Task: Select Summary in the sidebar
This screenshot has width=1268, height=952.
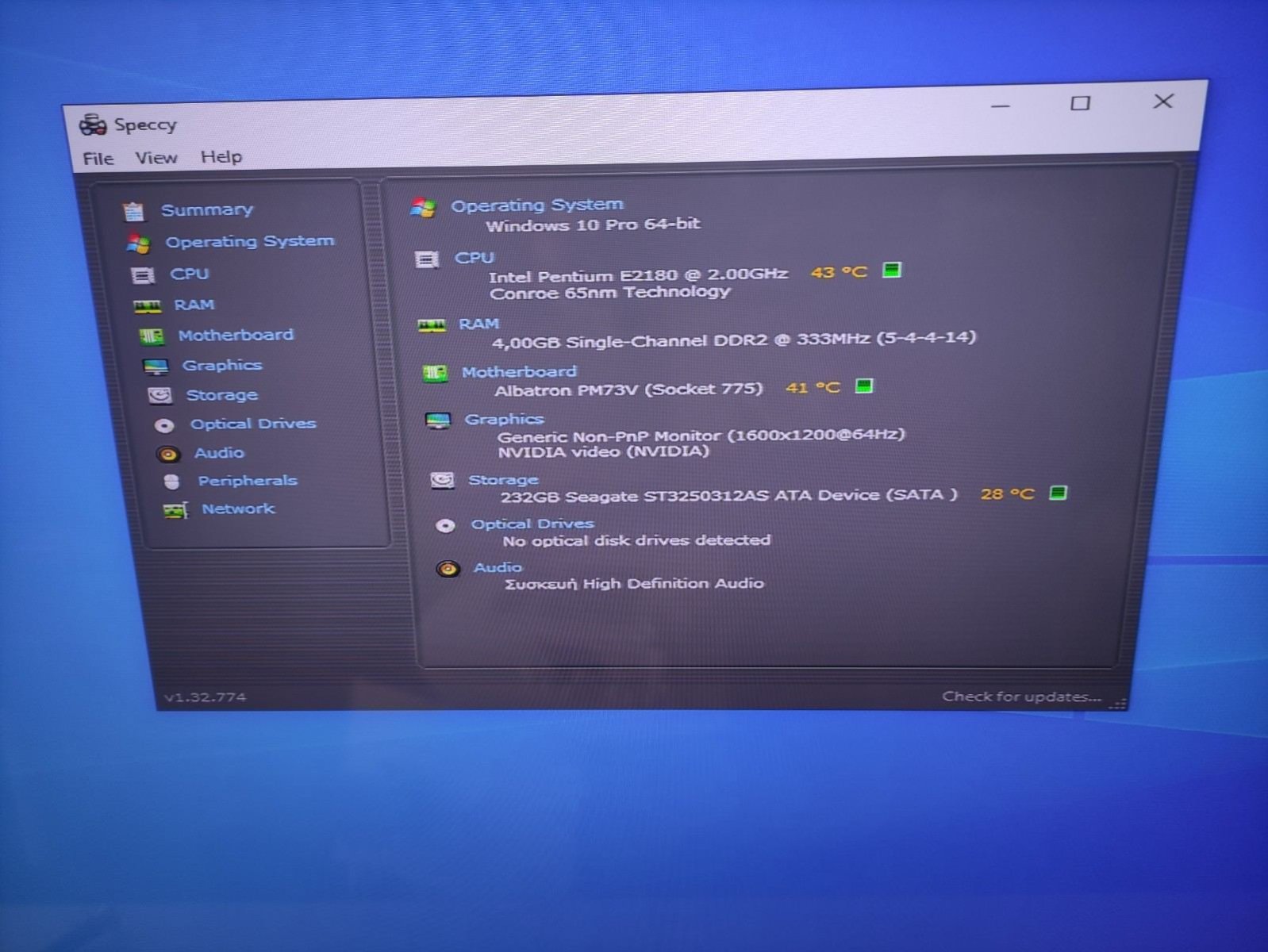Action: (x=207, y=209)
